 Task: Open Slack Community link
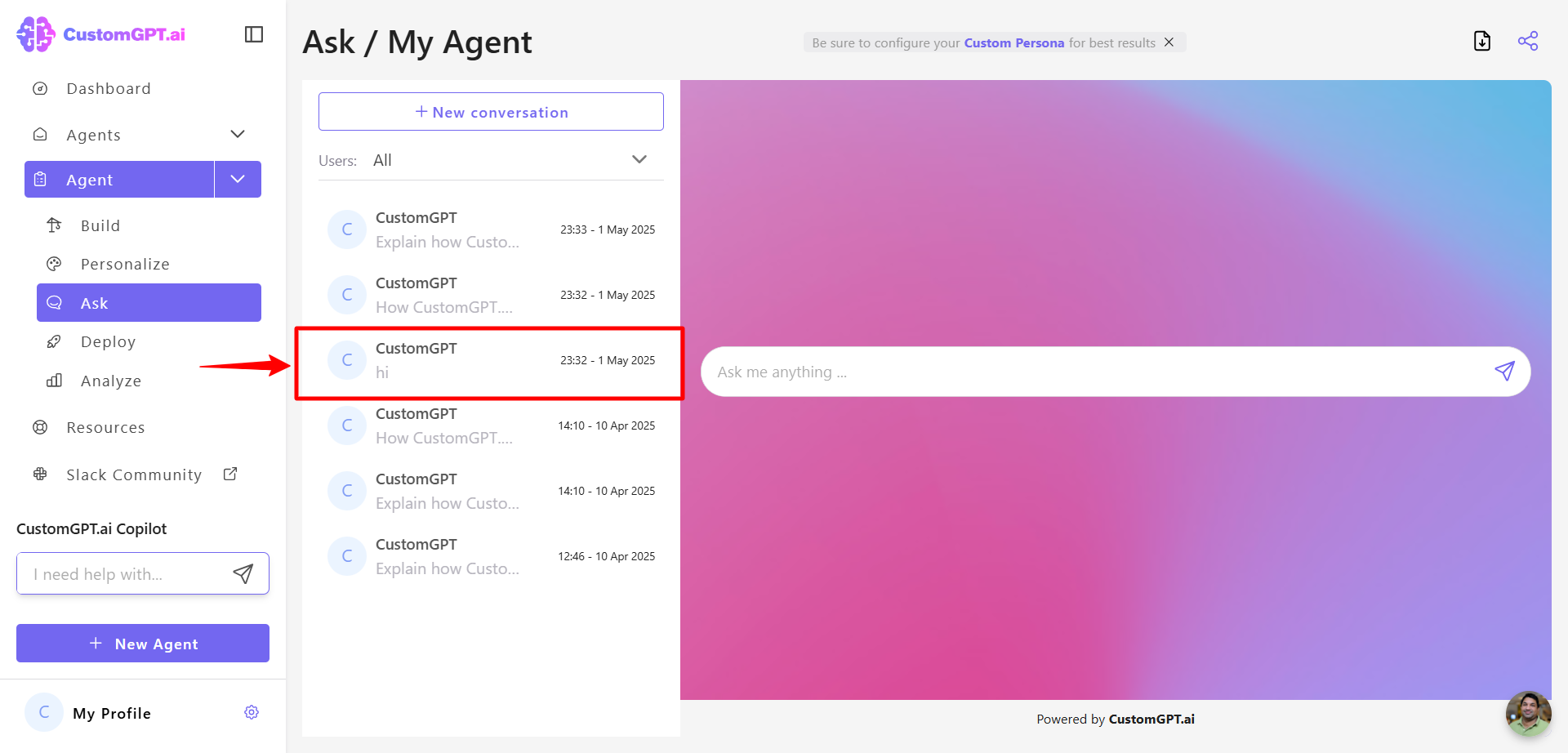(x=134, y=475)
